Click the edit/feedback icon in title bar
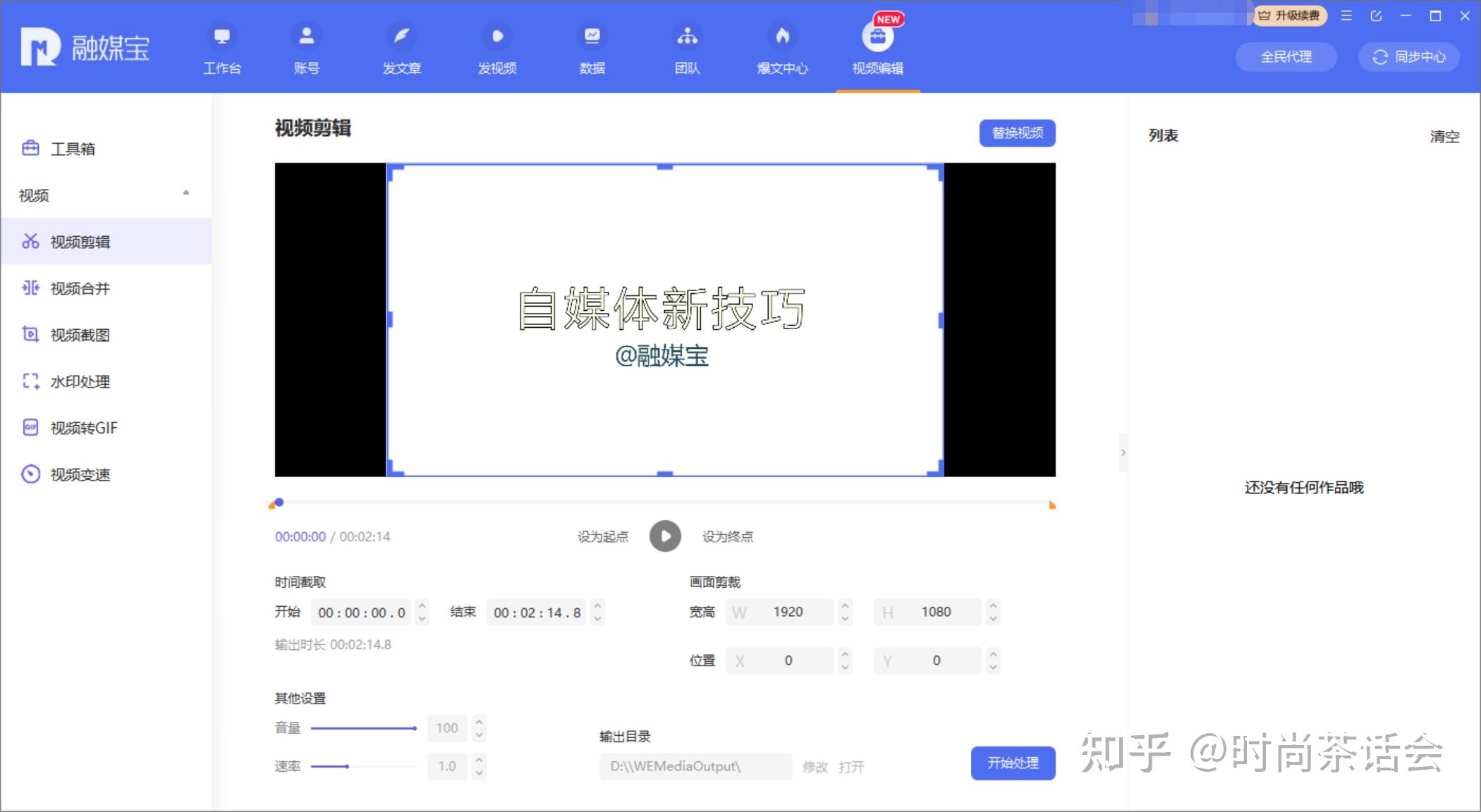1481x812 pixels. pyautogui.click(x=1376, y=16)
